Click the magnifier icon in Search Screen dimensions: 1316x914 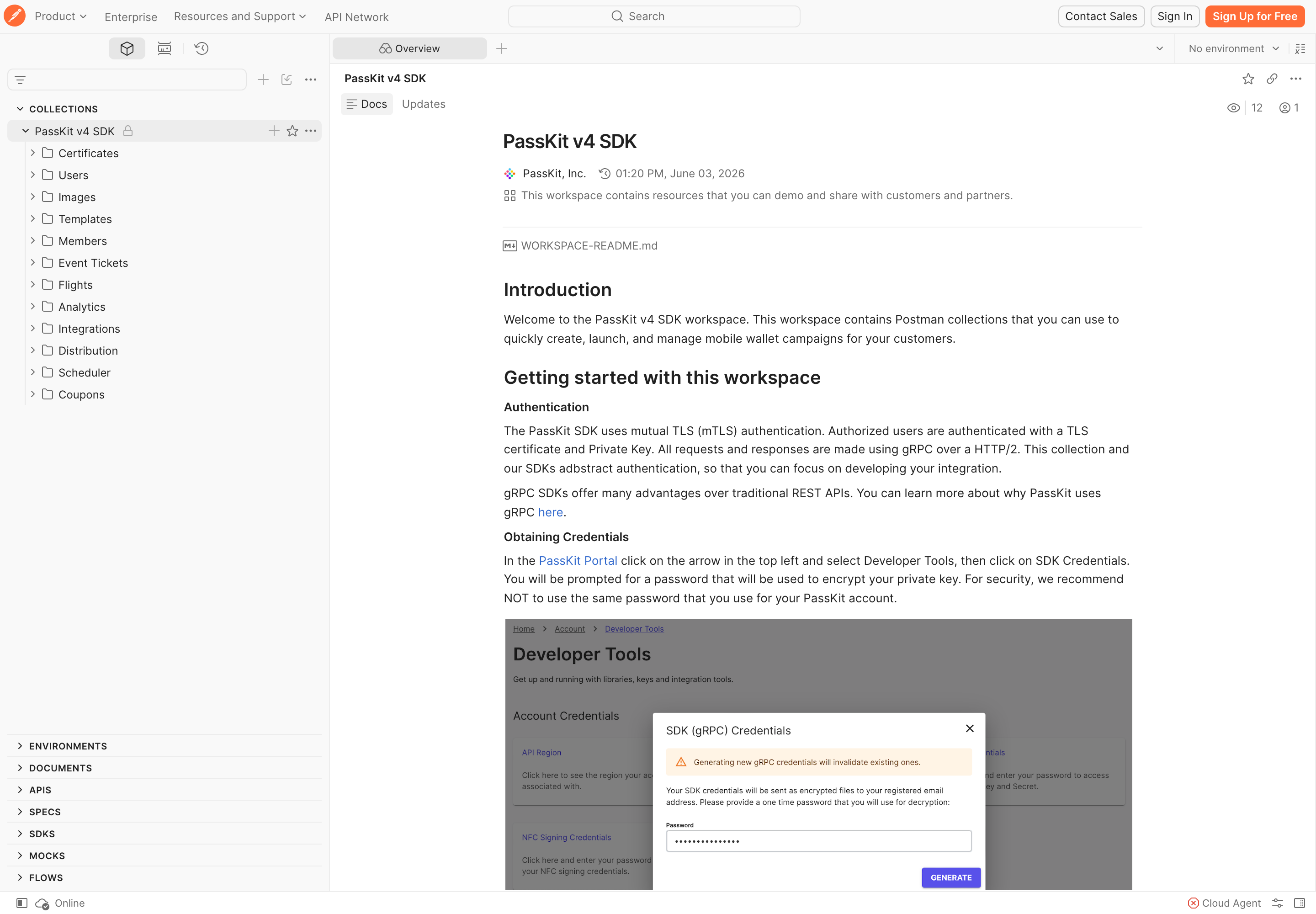point(617,16)
